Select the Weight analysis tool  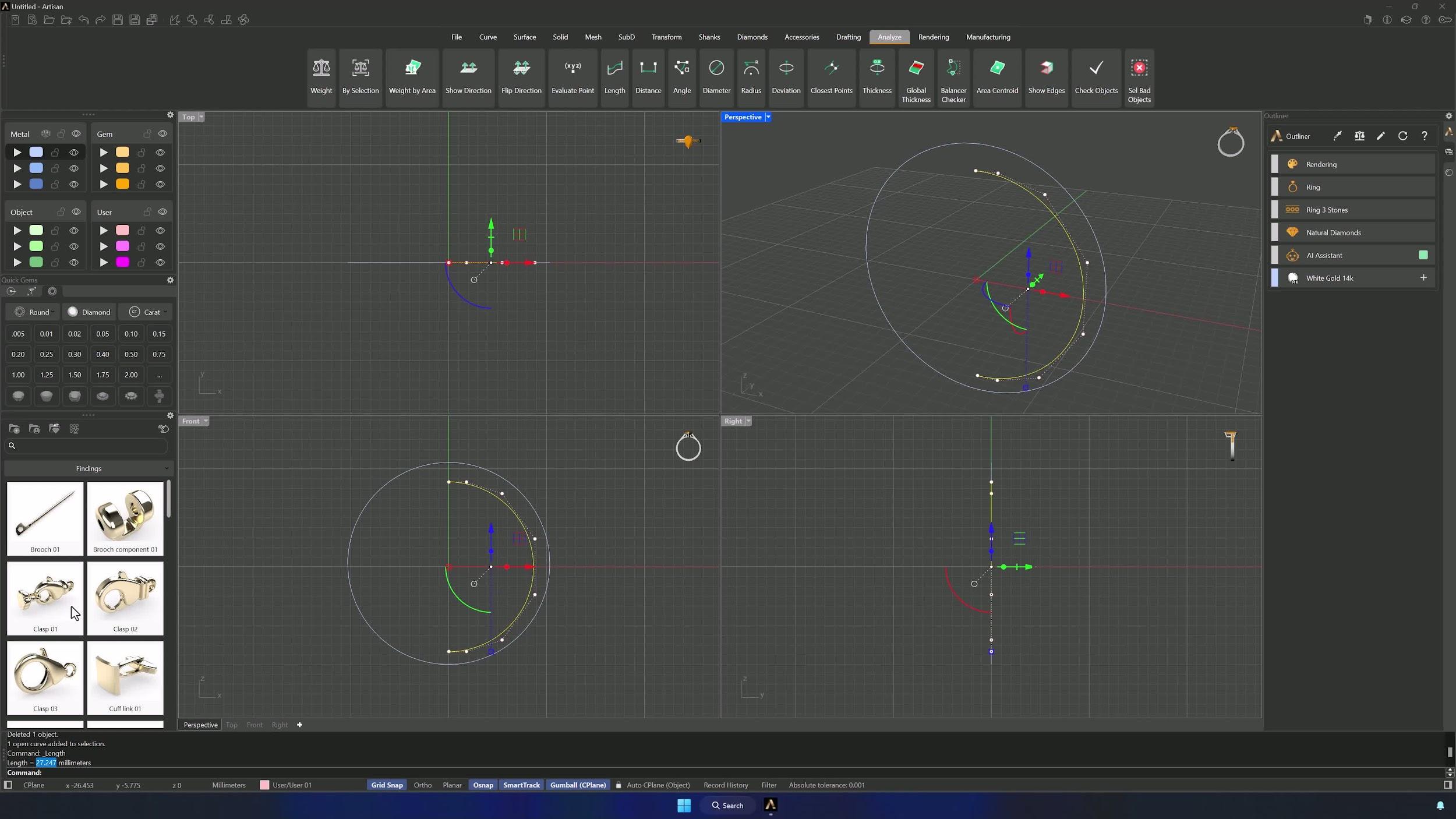tap(321, 77)
